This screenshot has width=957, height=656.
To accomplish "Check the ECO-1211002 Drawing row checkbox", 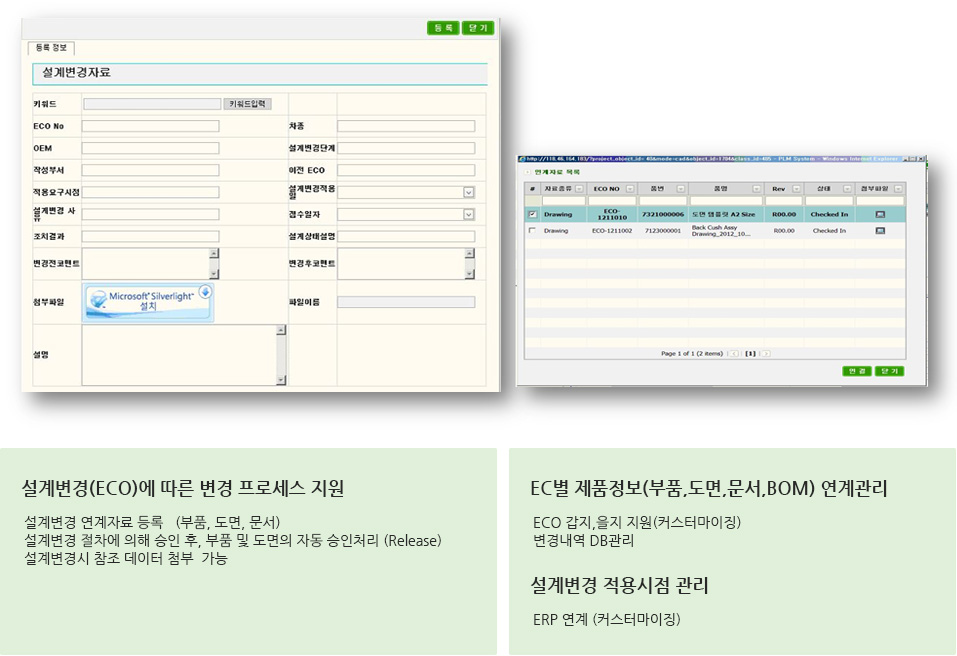I will tap(532, 231).
